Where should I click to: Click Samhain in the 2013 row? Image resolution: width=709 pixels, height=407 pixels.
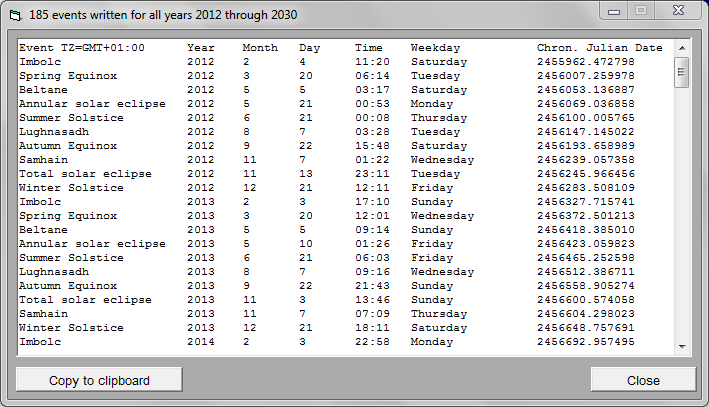pos(43,314)
